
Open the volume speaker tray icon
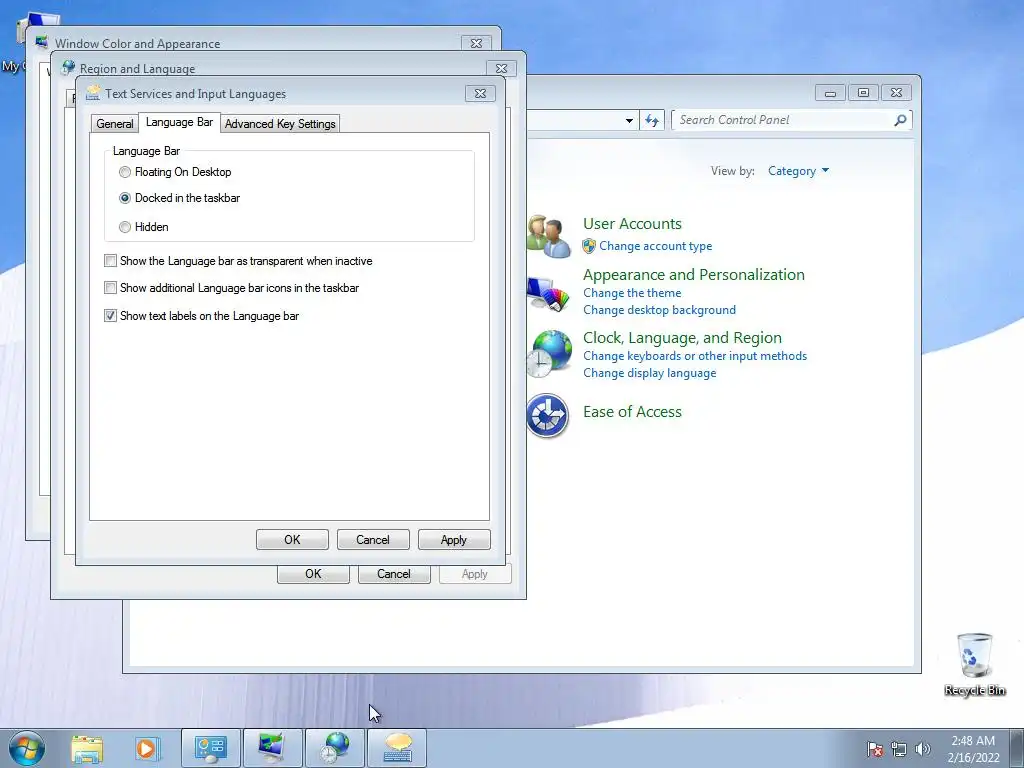(922, 749)
